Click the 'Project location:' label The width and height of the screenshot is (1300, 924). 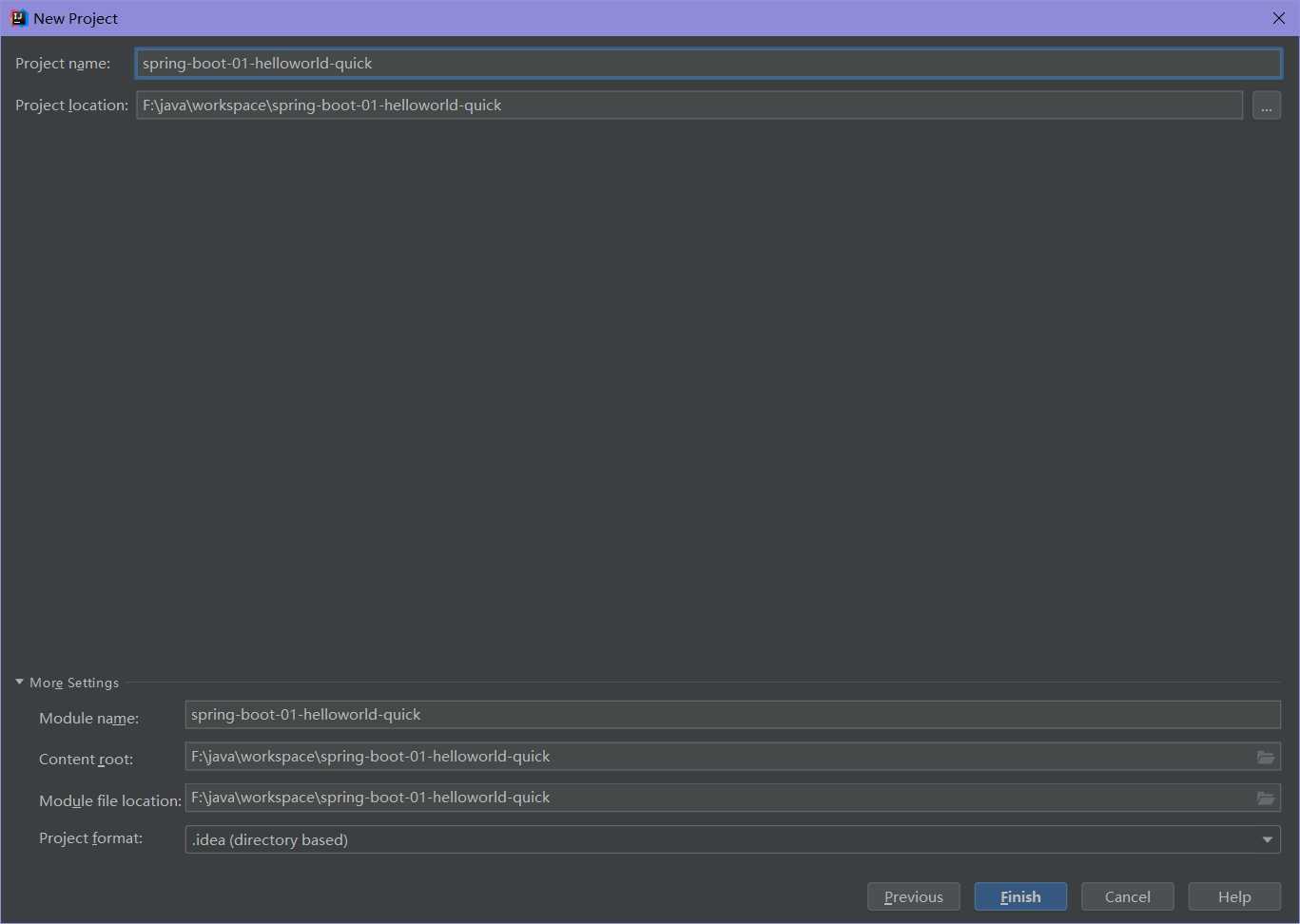(71, 106)
